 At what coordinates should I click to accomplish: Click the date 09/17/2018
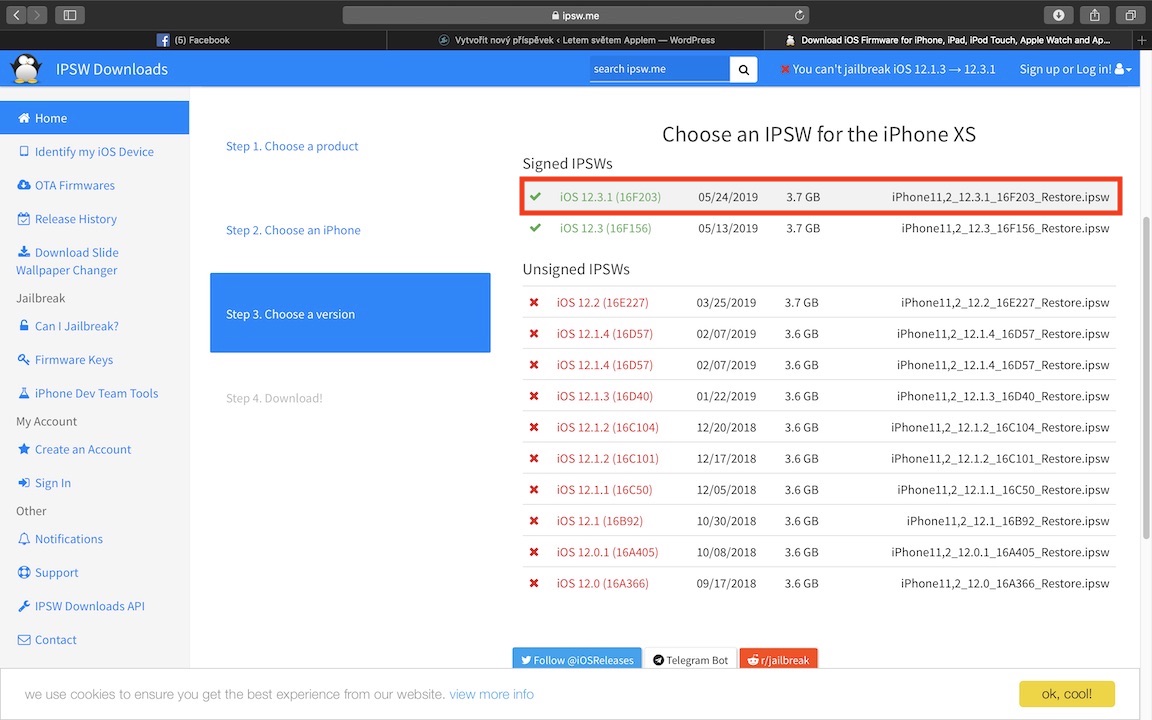tap(726, 583)
